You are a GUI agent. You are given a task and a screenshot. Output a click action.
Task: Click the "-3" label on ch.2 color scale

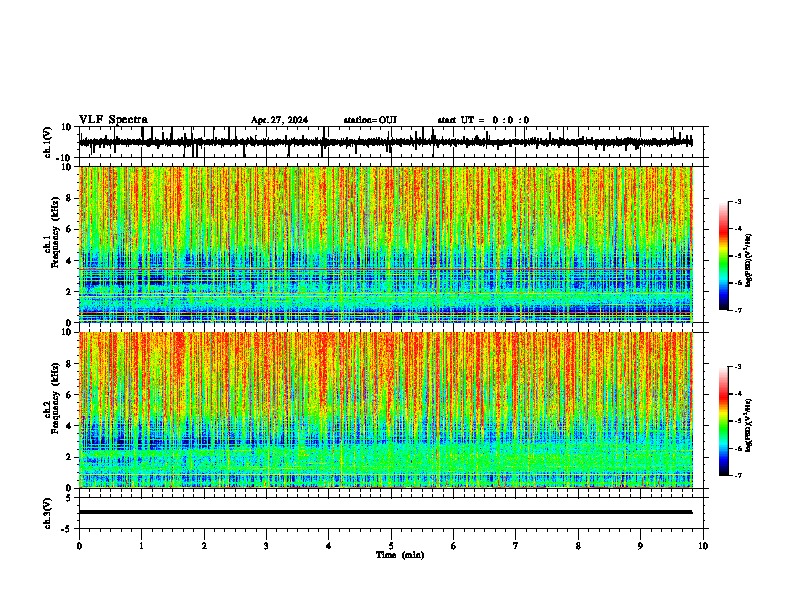(x=738, y=367)
